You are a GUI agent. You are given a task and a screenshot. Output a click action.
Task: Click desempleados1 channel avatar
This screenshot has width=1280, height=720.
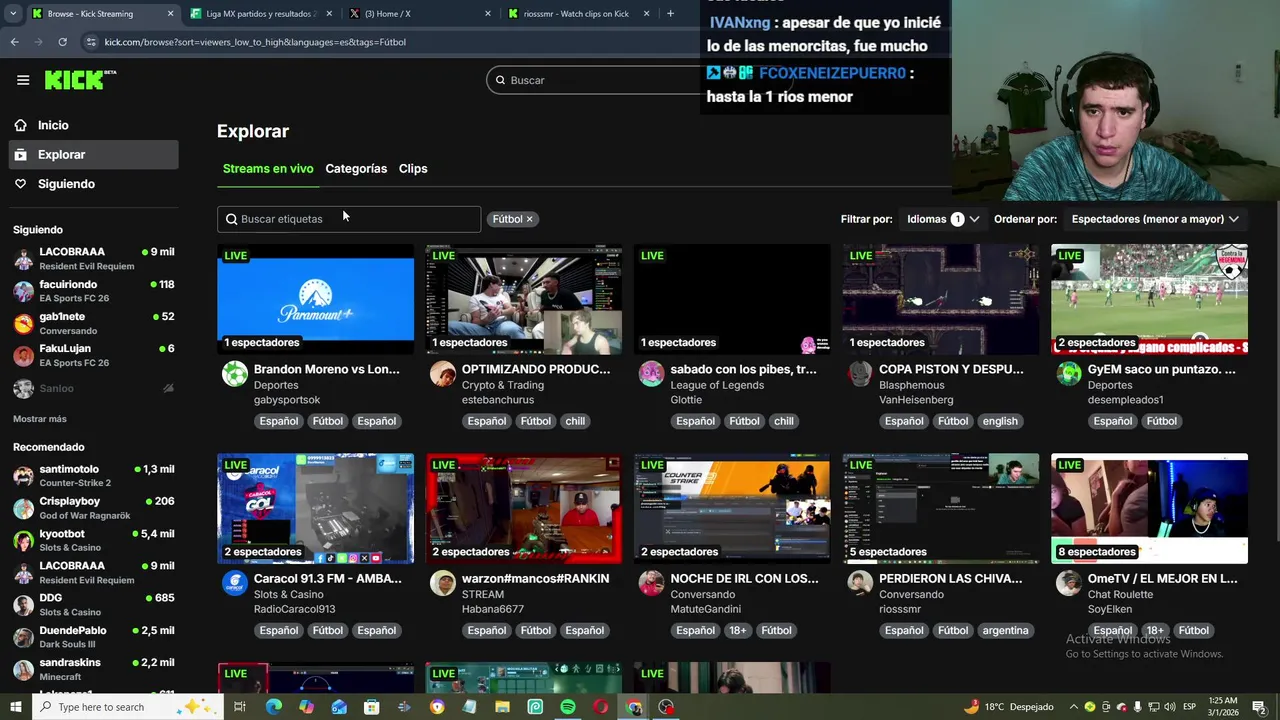pos(1069,374)
